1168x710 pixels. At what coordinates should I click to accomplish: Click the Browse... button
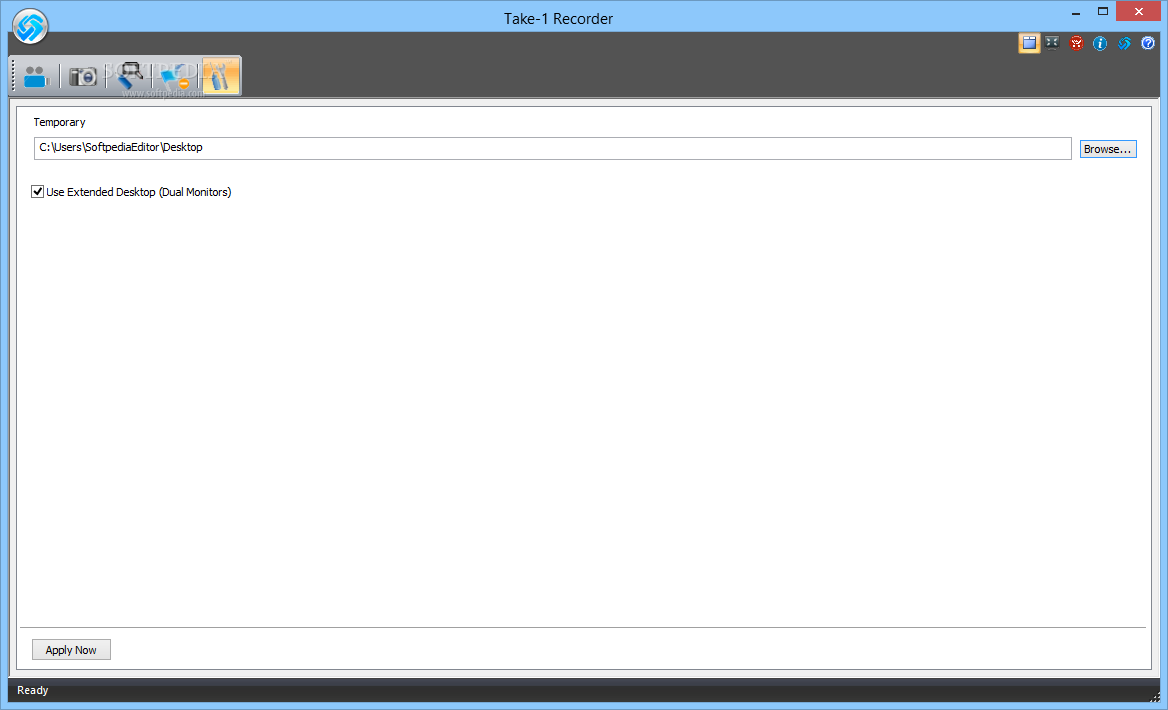tap(1108, 149)
